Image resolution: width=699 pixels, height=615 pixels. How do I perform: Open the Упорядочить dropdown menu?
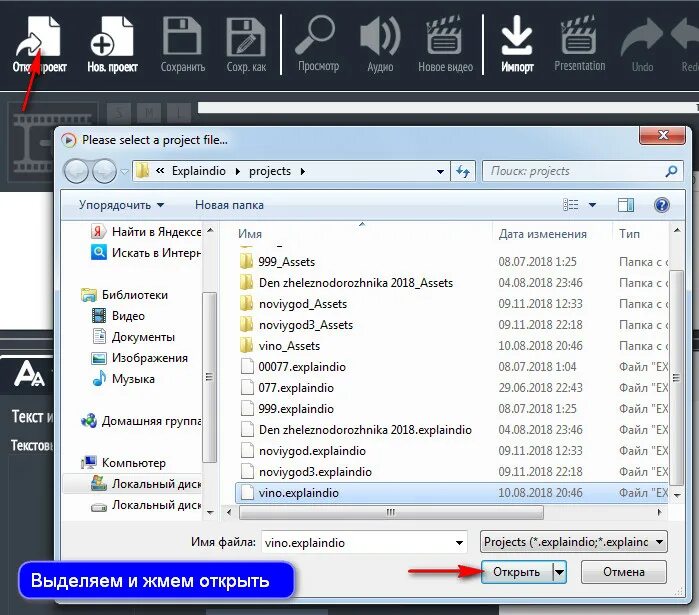coord(121,205)
